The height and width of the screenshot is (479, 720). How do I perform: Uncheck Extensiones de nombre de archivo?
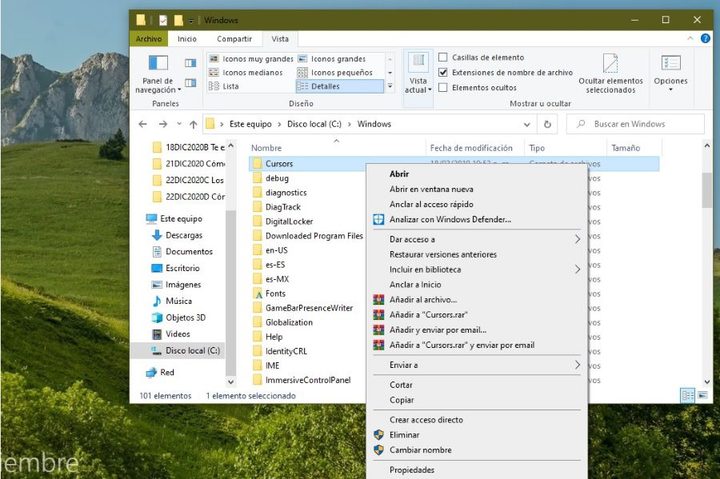point(443,73)
